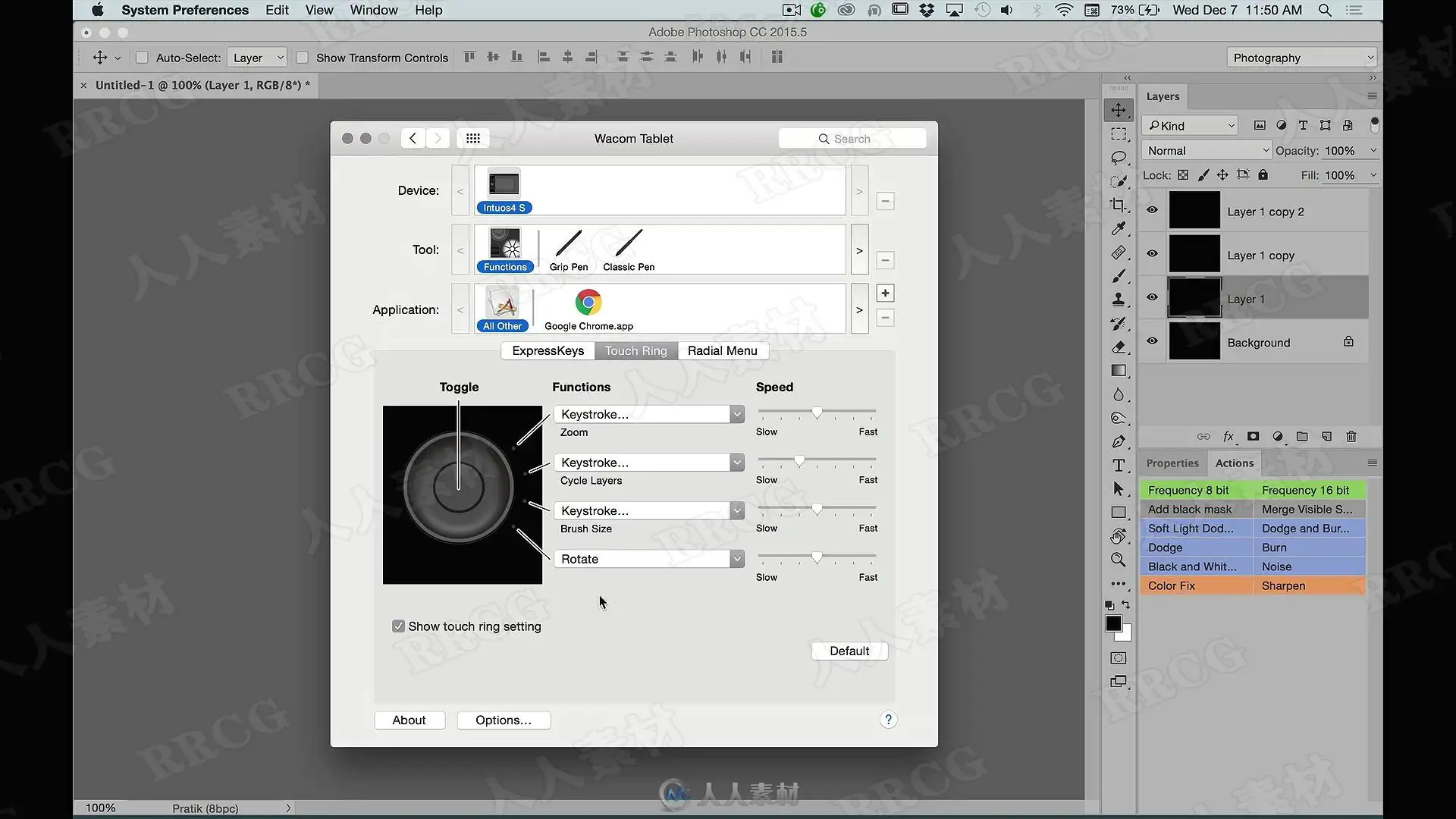Select the Eyedropper tool
This screenshot has height=819, width=1456.
tap(1119, 228)
